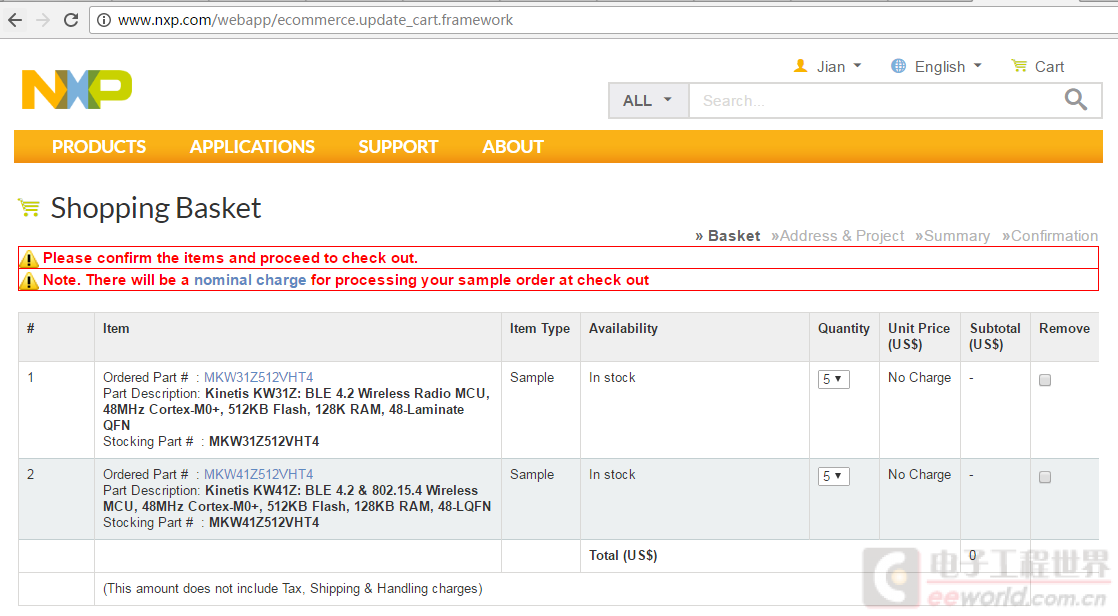The height and width of the screenshot is (616, 1118).
Task: Click 'No Charge' for the MKW41Z512VHT4 row
Action: coord(919,474)
